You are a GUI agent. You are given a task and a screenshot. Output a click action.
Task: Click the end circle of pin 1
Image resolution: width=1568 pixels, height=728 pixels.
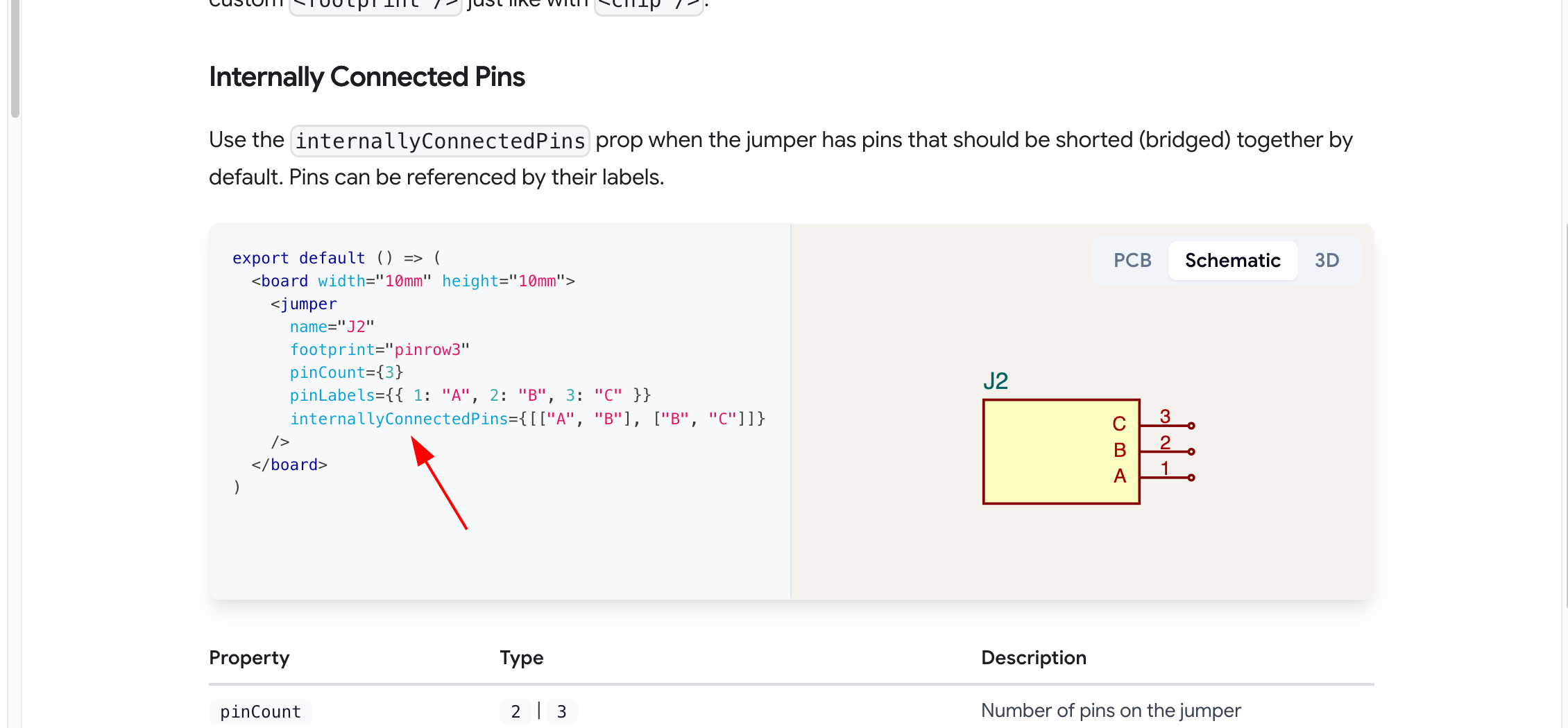[x=1191, y=477]
